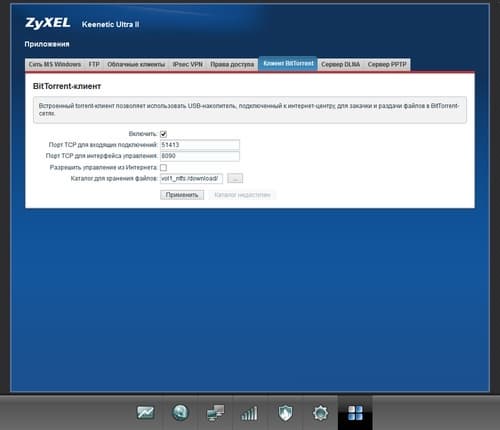Toggle the Включить checkbox

(x=163, y=134)
